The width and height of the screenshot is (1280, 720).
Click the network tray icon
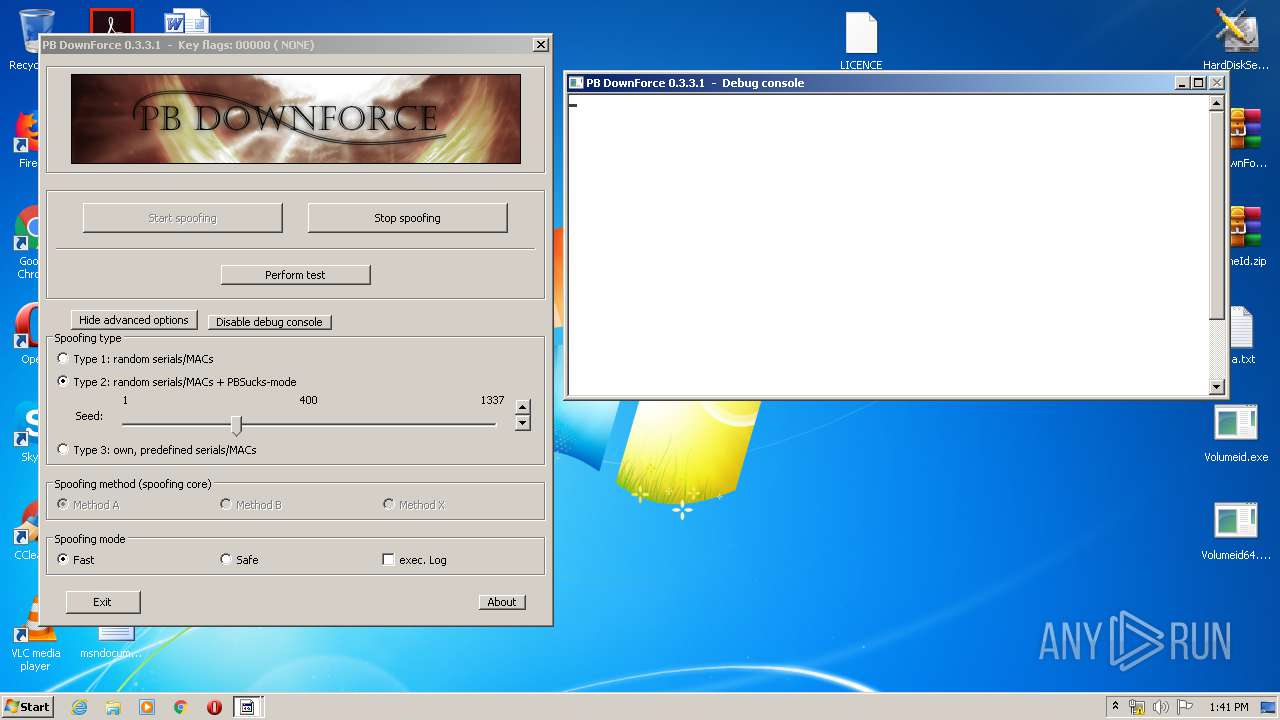(x=1137, y=707)
